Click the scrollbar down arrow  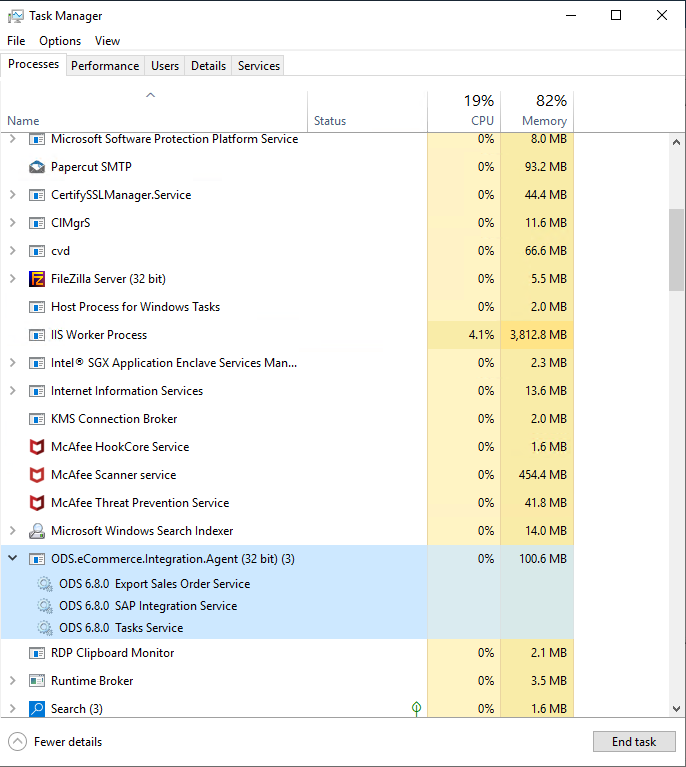tap(676, 709)
